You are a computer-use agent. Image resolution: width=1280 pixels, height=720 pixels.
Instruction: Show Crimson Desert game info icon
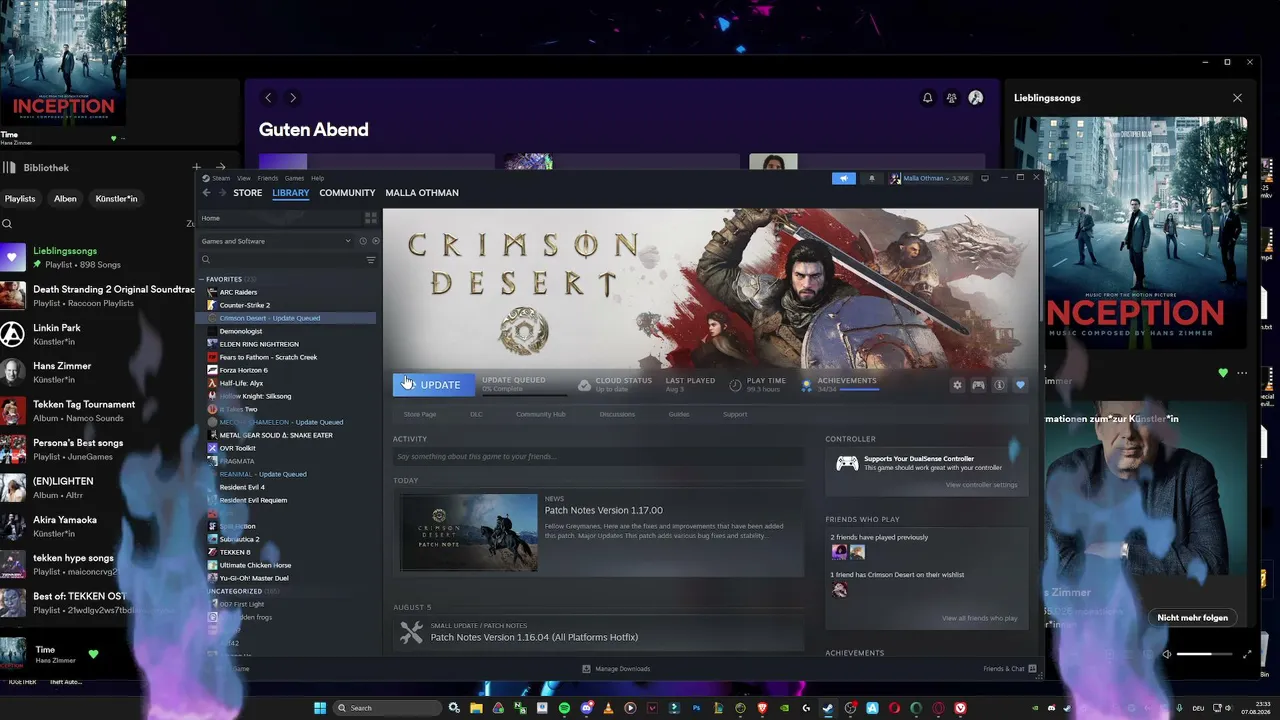pyautogui.click(x=999, y=385)
